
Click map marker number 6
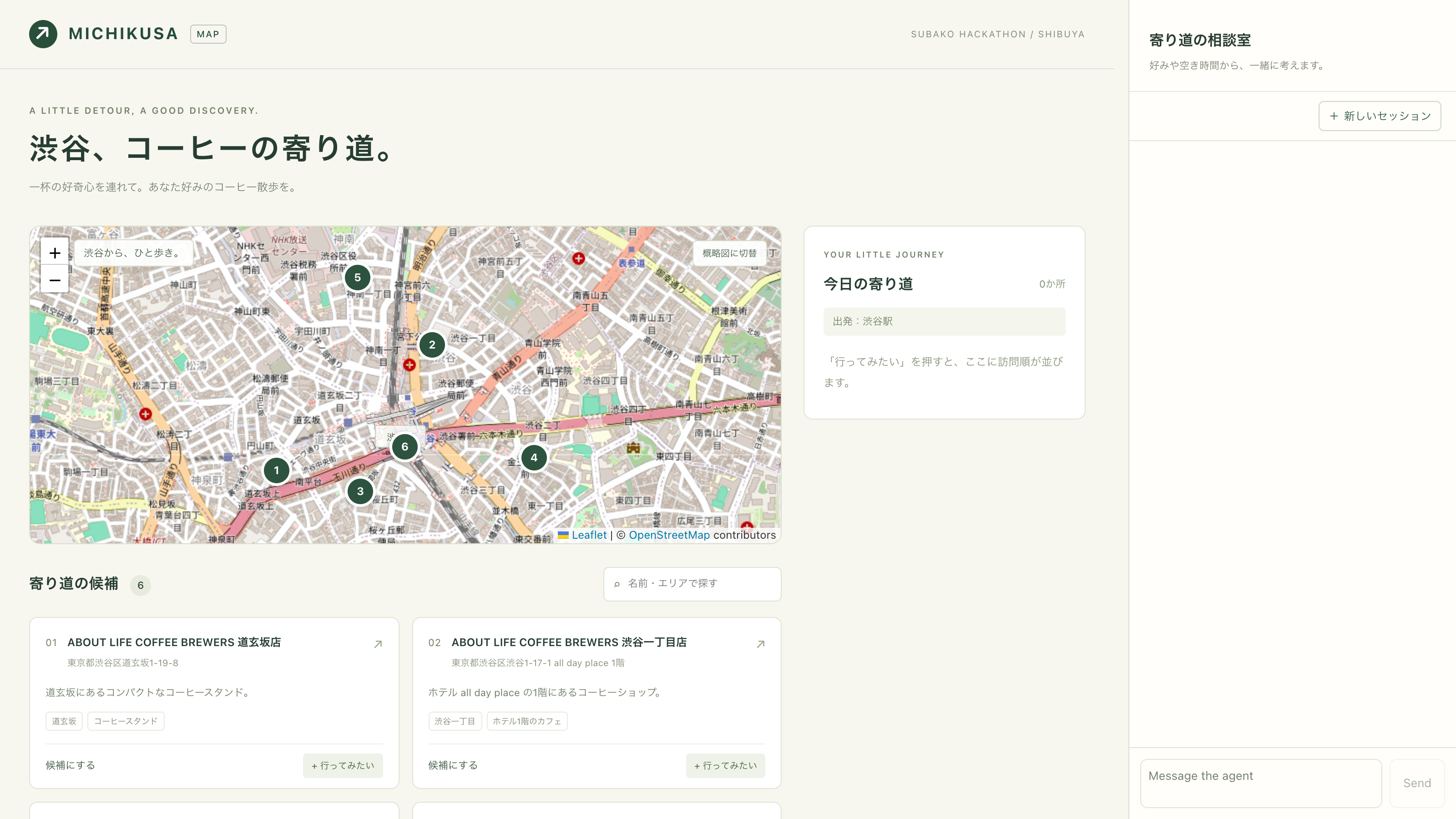404,446
